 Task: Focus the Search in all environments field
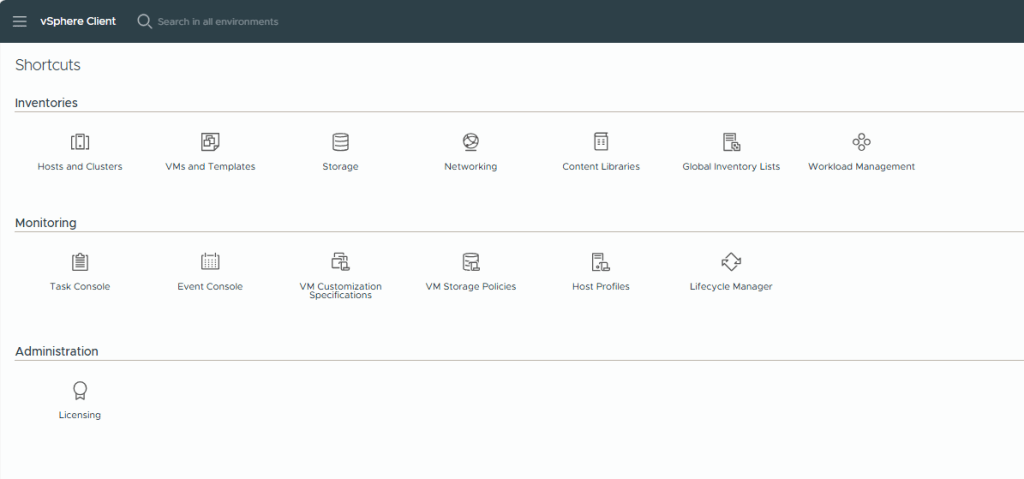(218, 22)
